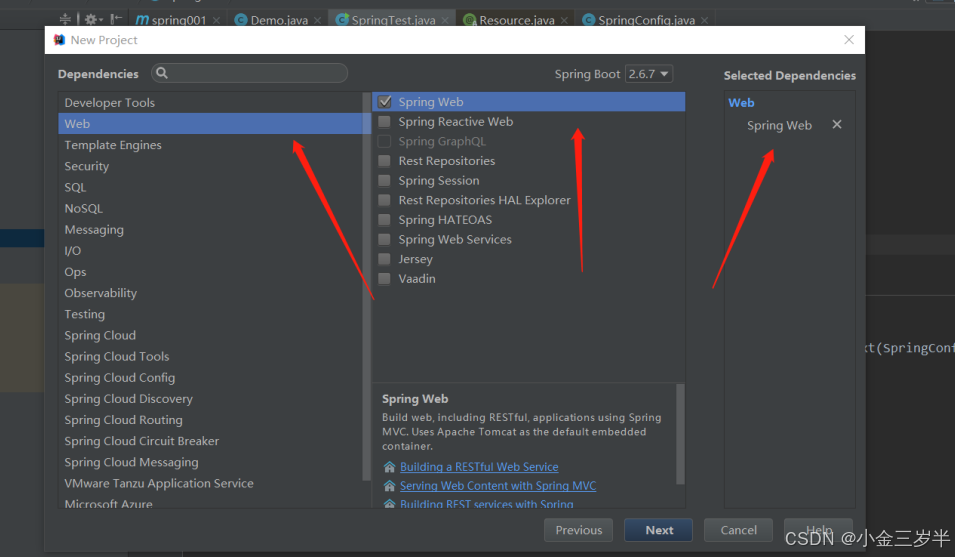
Task: Select the Spring Cloud Tools category
Action: click(210, 356)
